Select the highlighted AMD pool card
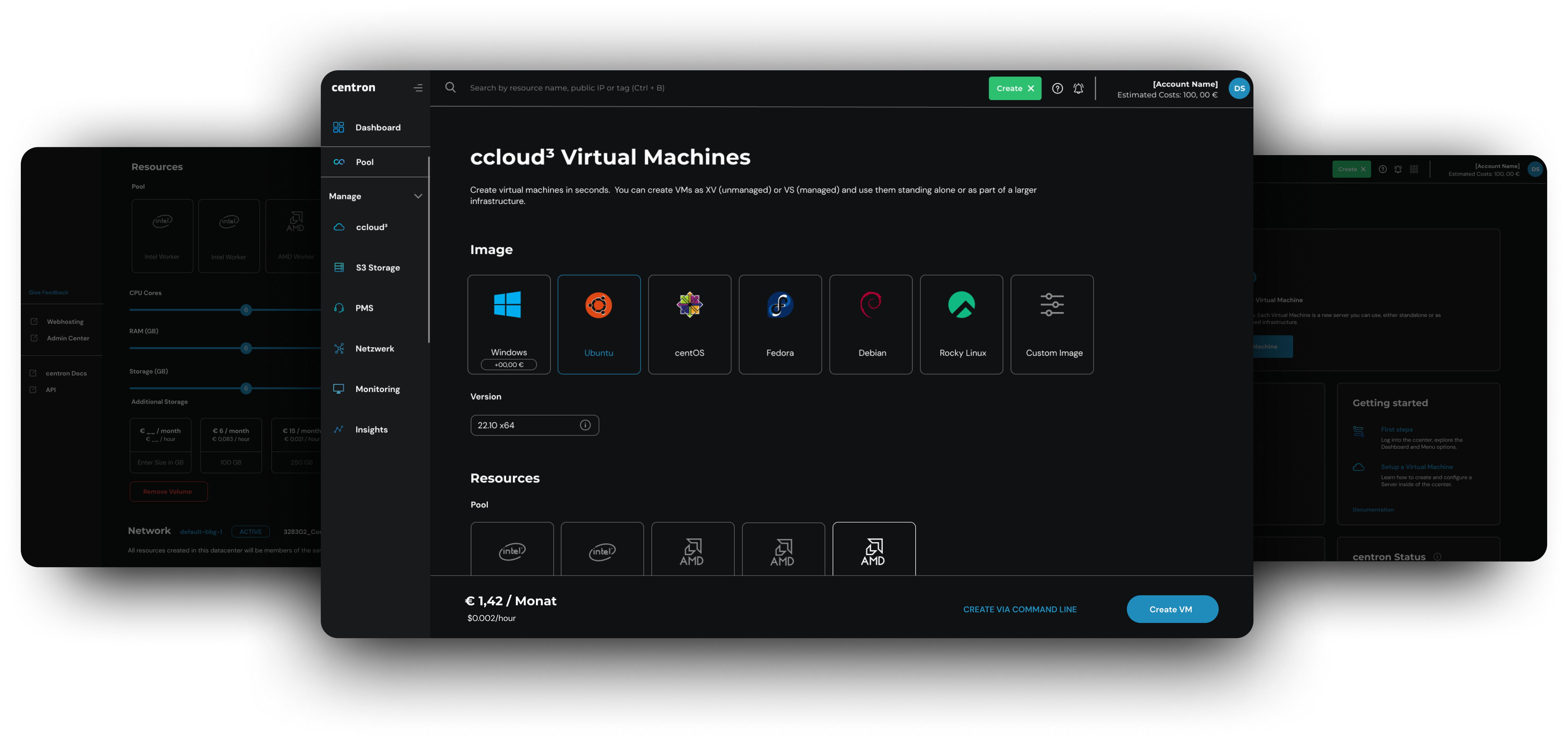 pos(874,549)
